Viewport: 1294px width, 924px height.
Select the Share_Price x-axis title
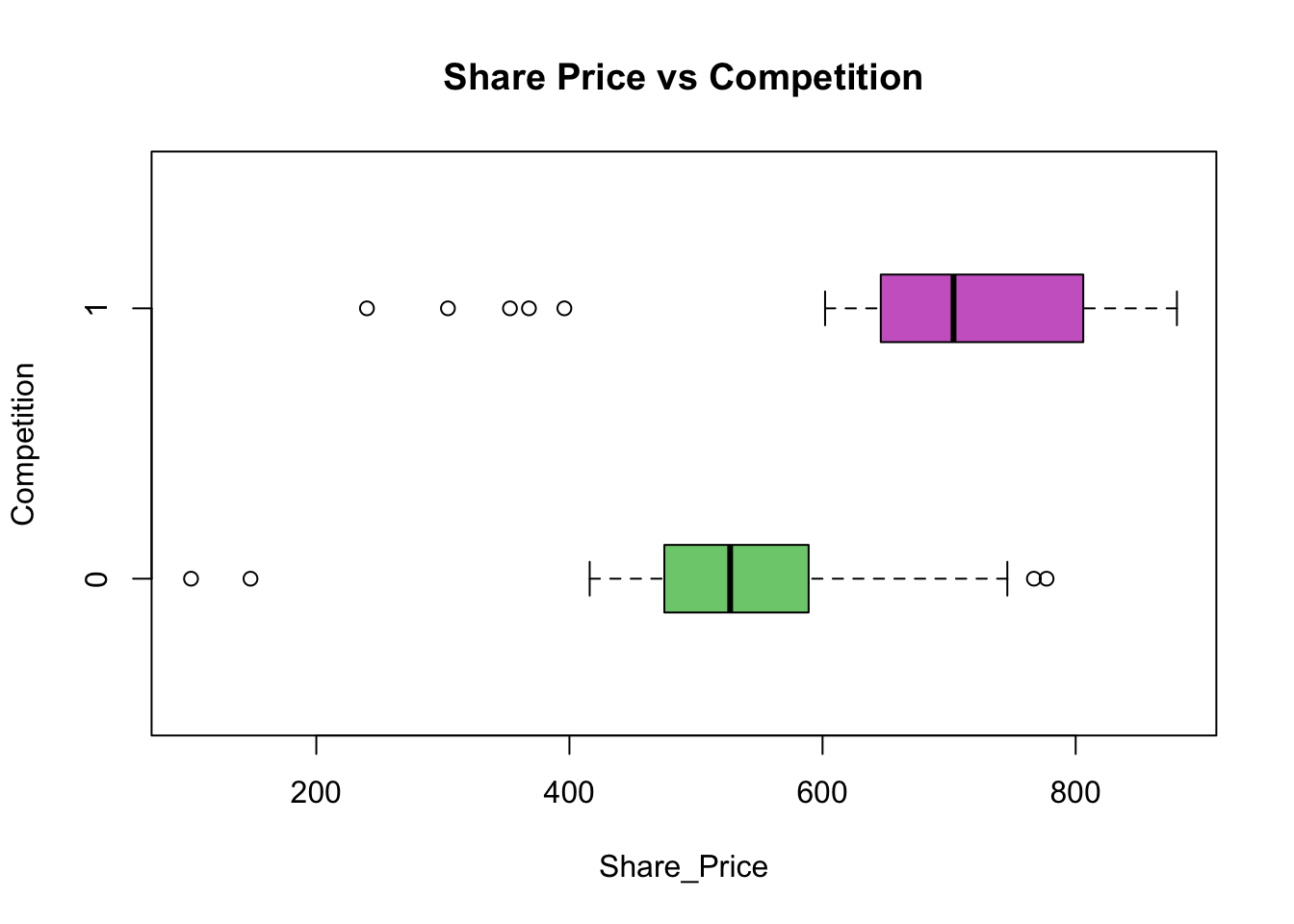click(683, 867)
